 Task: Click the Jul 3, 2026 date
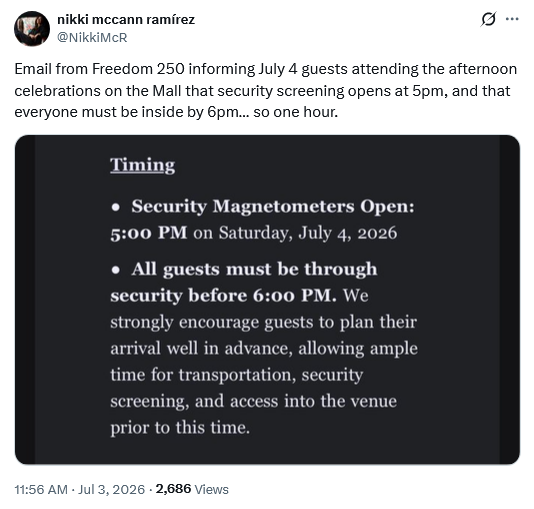[x=111, y=489]
